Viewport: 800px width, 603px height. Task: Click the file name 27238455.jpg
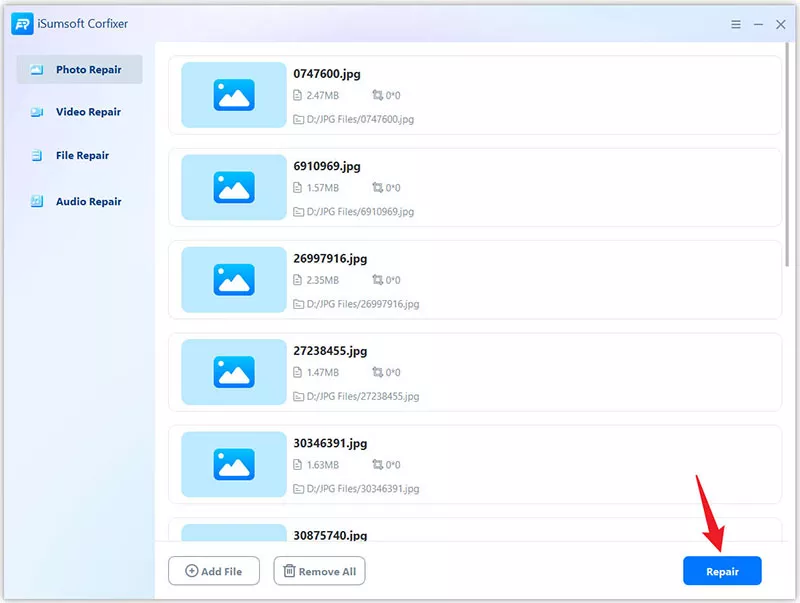(330, 351)
